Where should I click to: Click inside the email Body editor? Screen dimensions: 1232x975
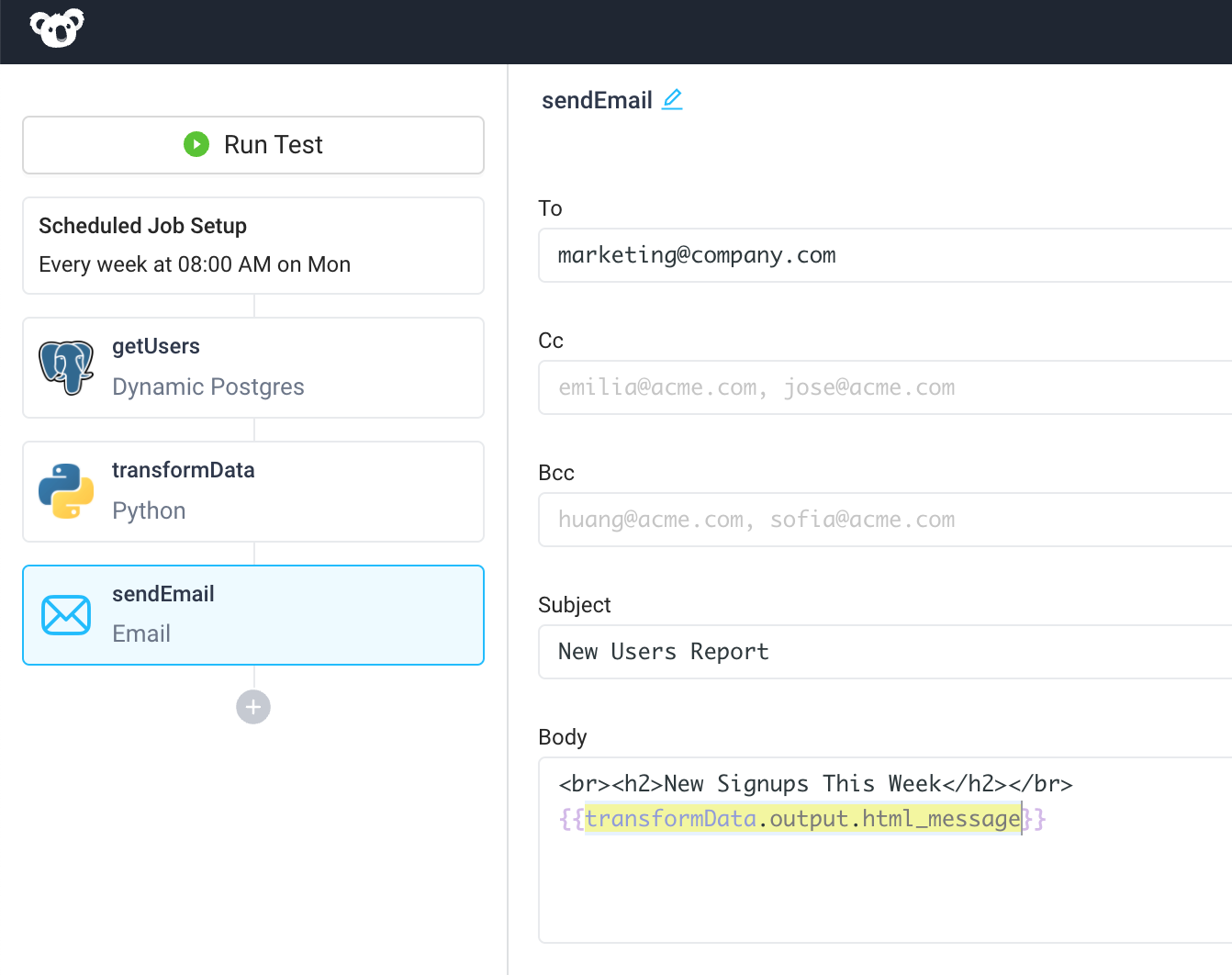pos(826,881)
